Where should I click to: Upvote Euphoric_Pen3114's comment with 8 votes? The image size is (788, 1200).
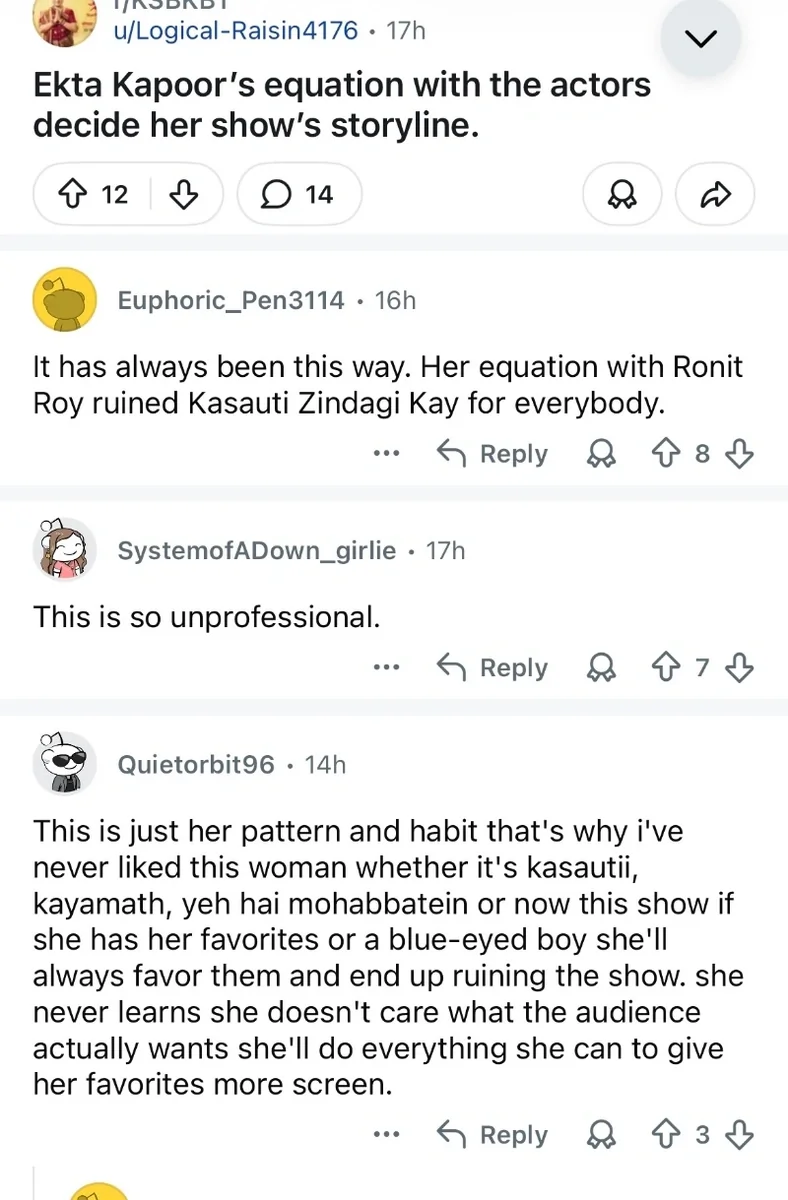point(666,454)
